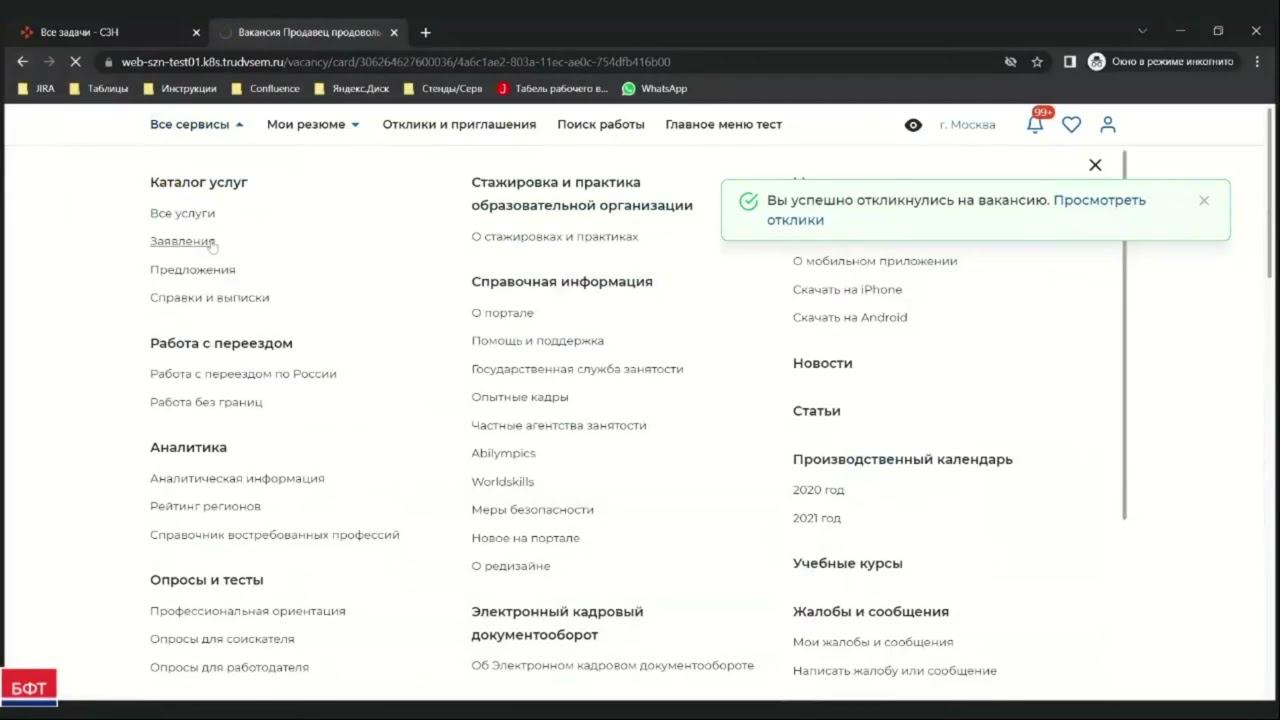Close the Вакансия Продавец tab

[x=394, y=32]
